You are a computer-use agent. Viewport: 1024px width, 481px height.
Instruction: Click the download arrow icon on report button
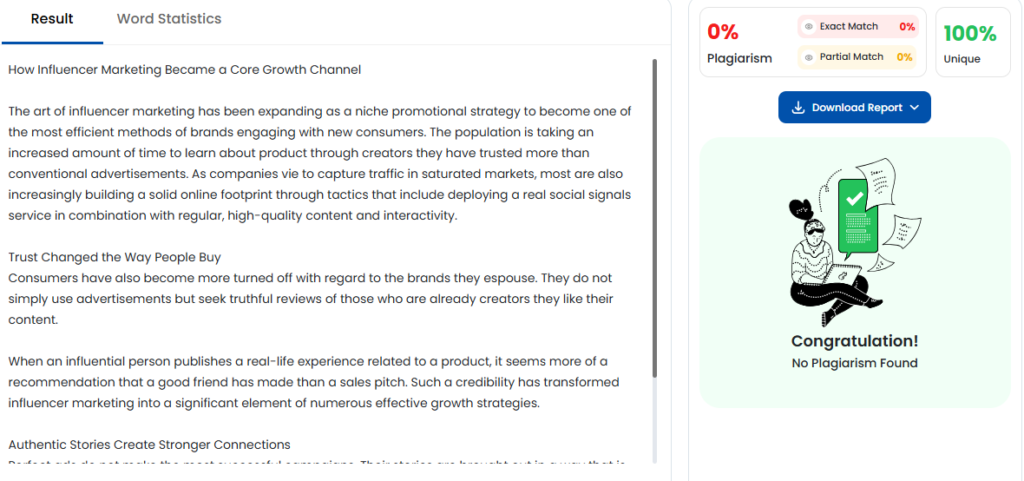797,108
